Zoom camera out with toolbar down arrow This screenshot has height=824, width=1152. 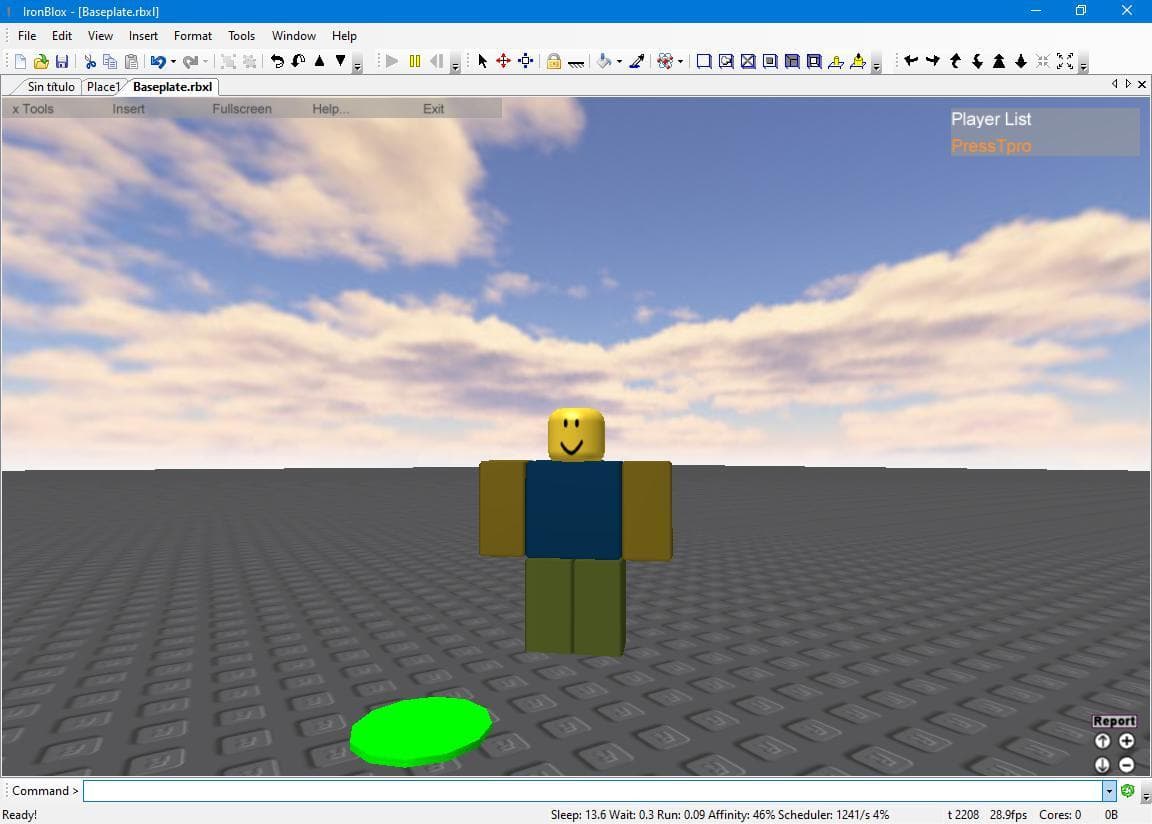[x=1021, y=61]
